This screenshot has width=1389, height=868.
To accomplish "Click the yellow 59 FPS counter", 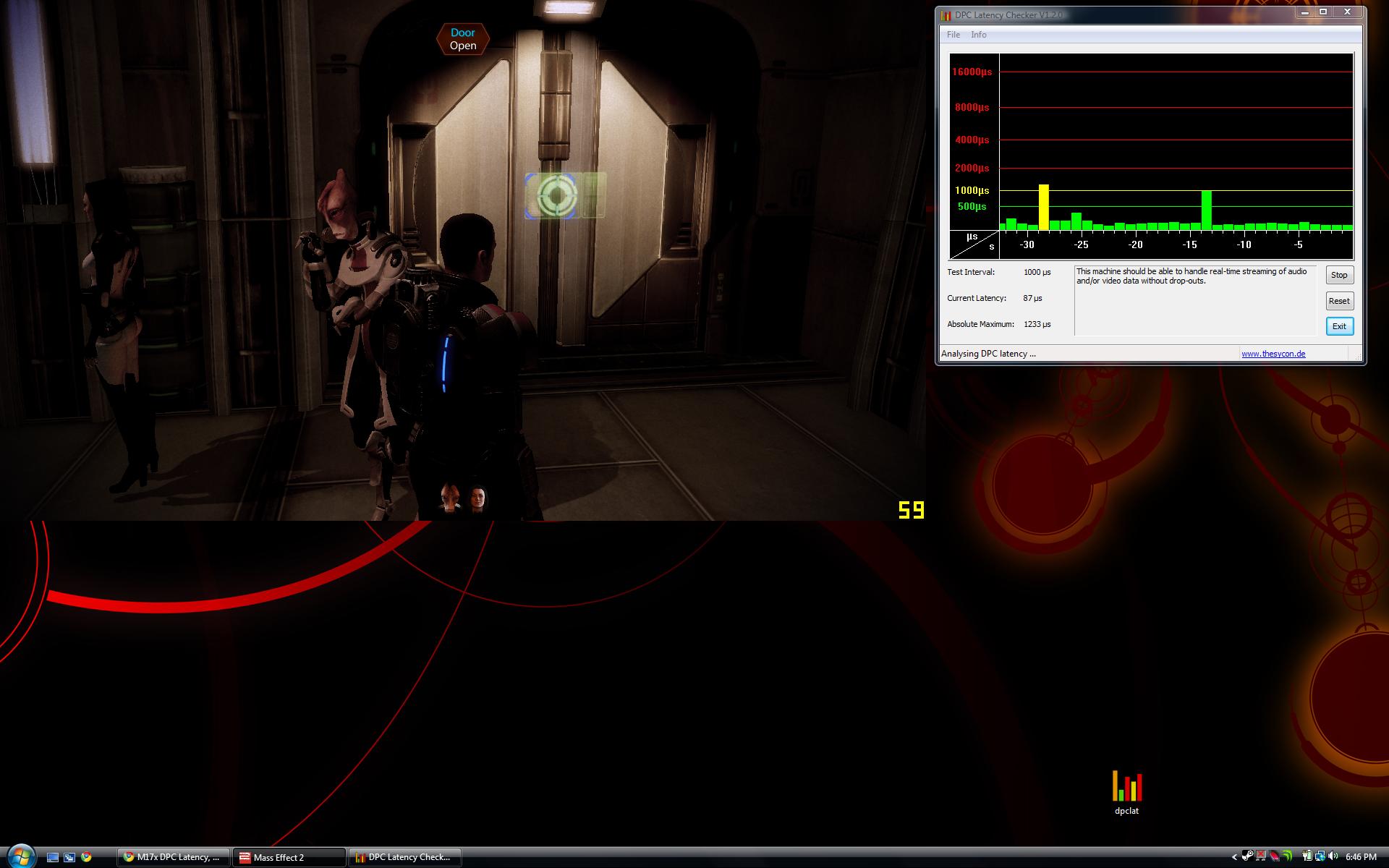I will (x=911, y=510).
